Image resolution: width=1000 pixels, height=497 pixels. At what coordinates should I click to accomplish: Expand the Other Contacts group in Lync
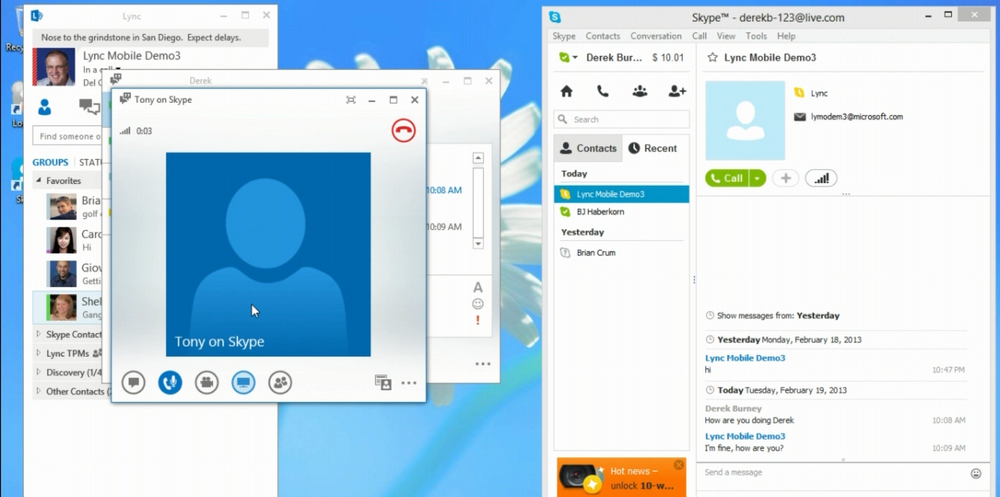tap(38, 391)
